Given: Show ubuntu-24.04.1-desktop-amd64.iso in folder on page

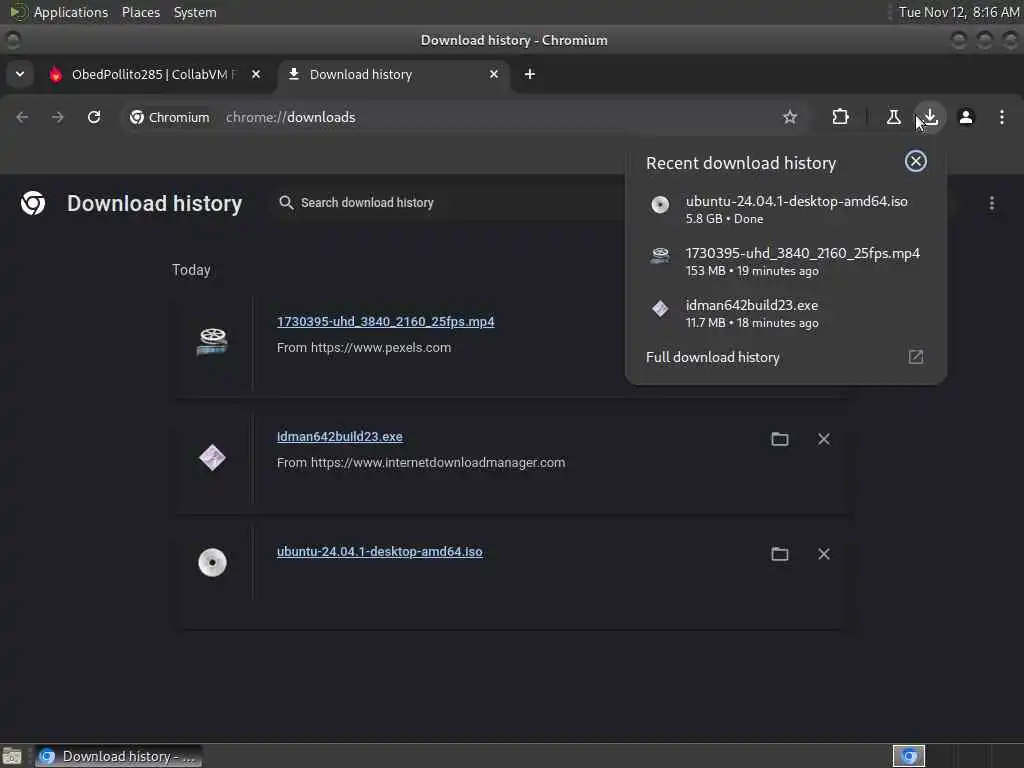Looking at the screenshot, I should (780, 554).
